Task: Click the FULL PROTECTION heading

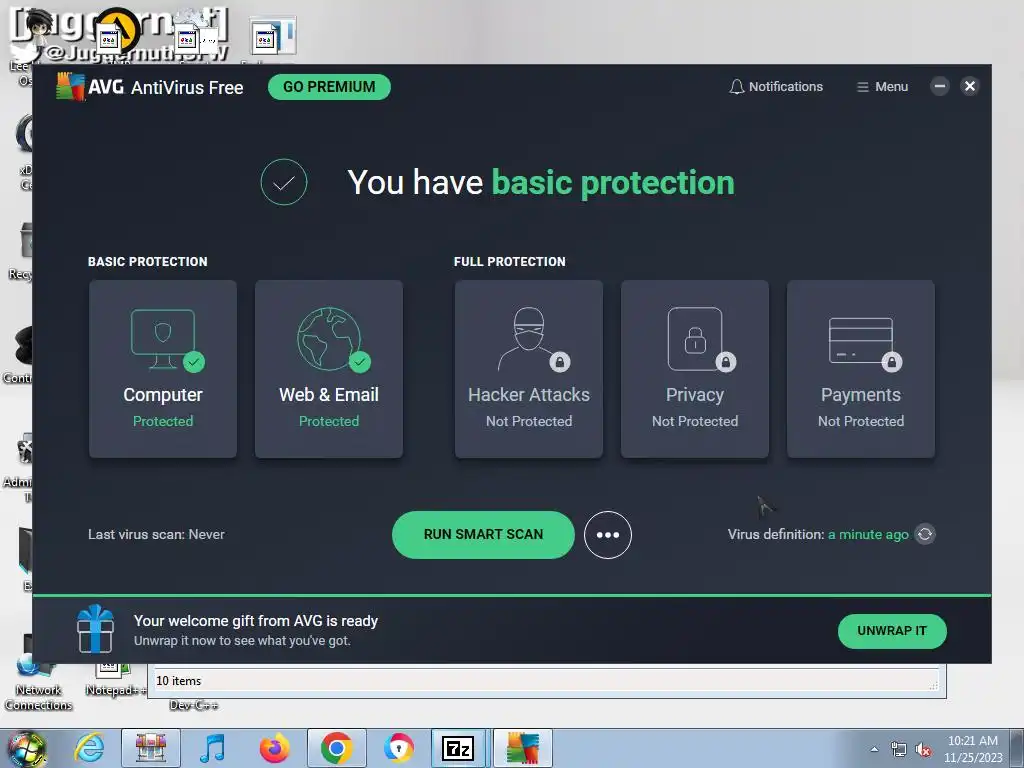Action: pos(509,261)
